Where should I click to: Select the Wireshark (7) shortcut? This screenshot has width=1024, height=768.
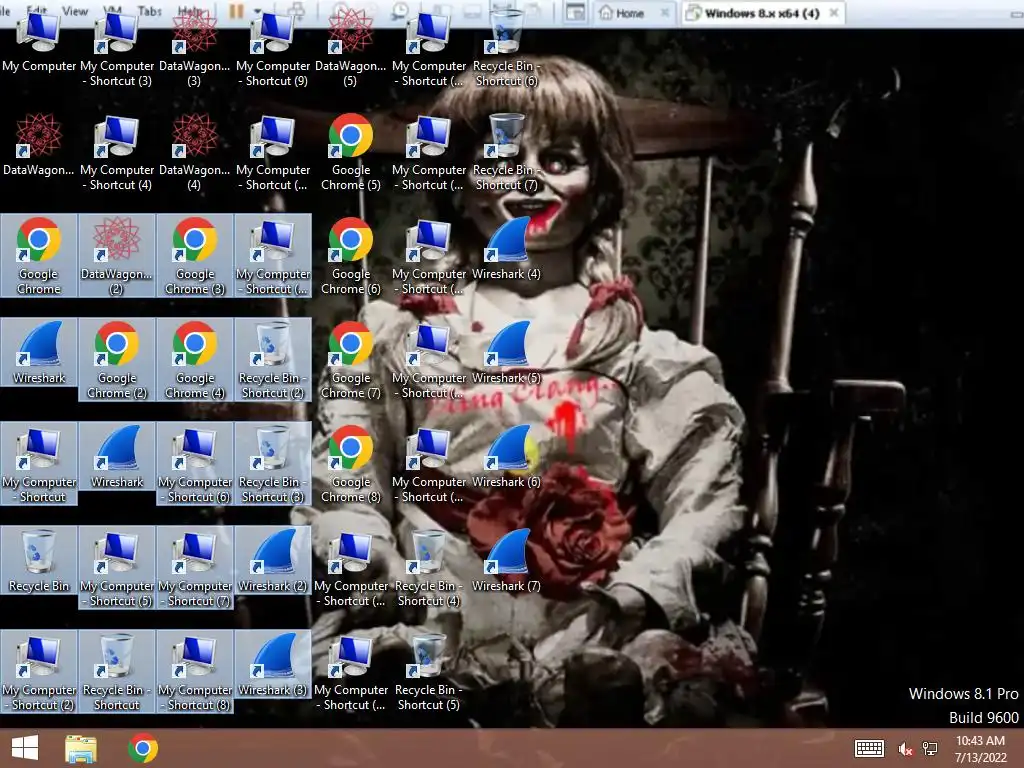pos(507,561)
